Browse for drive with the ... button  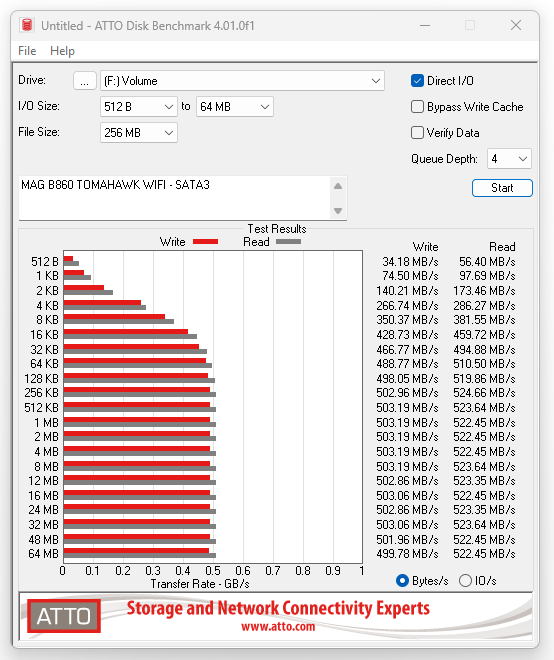click(85, 81)
